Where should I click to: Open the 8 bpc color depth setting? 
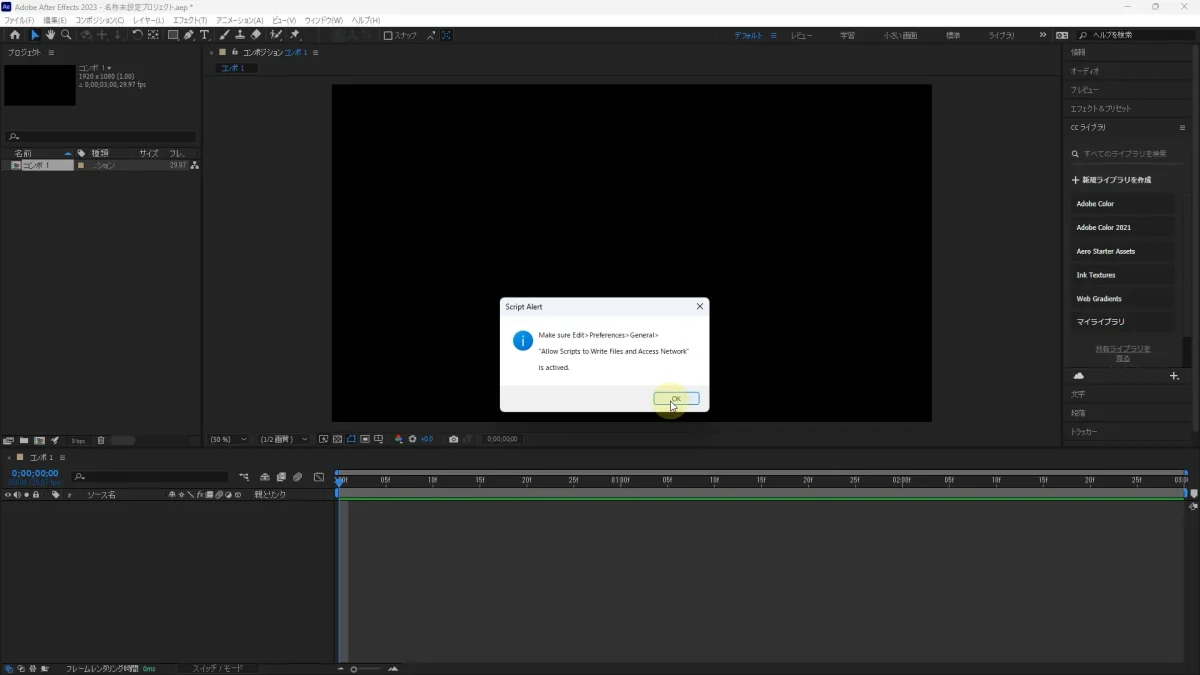click(78, 440)
